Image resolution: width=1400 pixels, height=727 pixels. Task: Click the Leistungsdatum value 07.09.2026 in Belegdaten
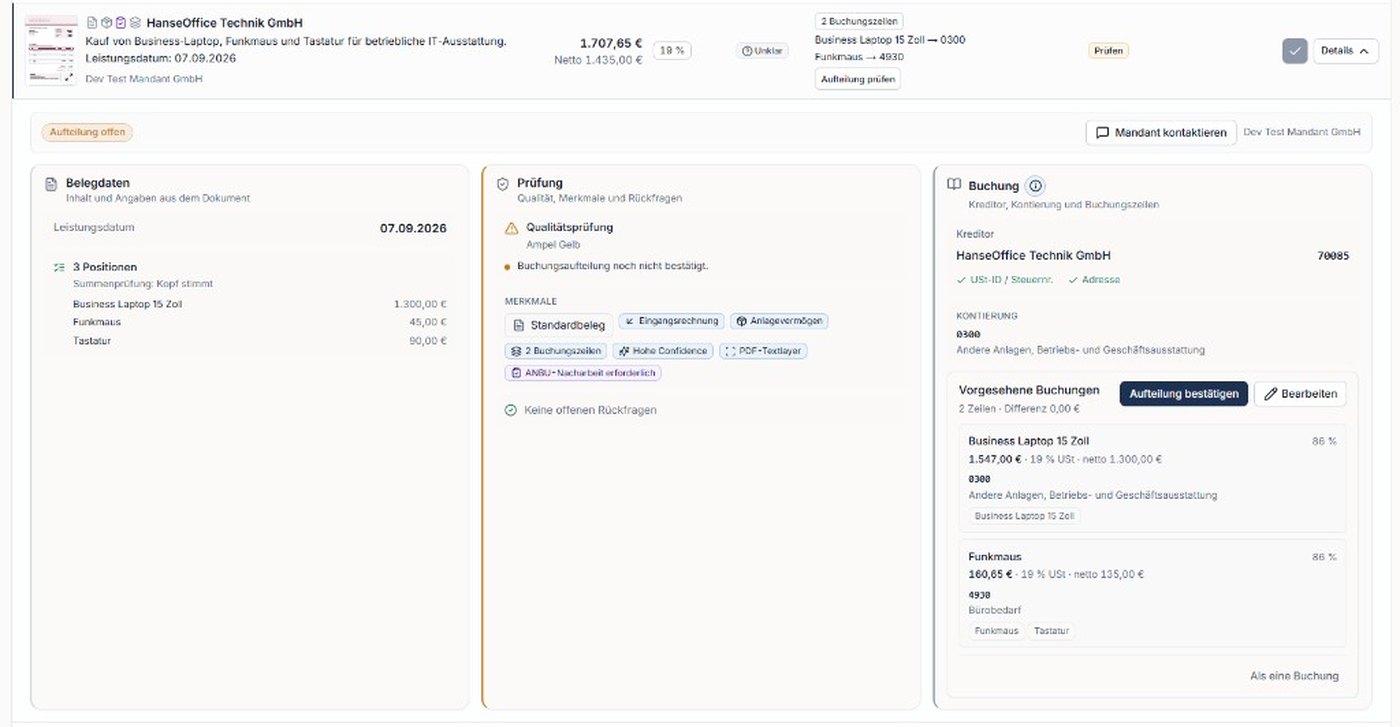point(413,228)
